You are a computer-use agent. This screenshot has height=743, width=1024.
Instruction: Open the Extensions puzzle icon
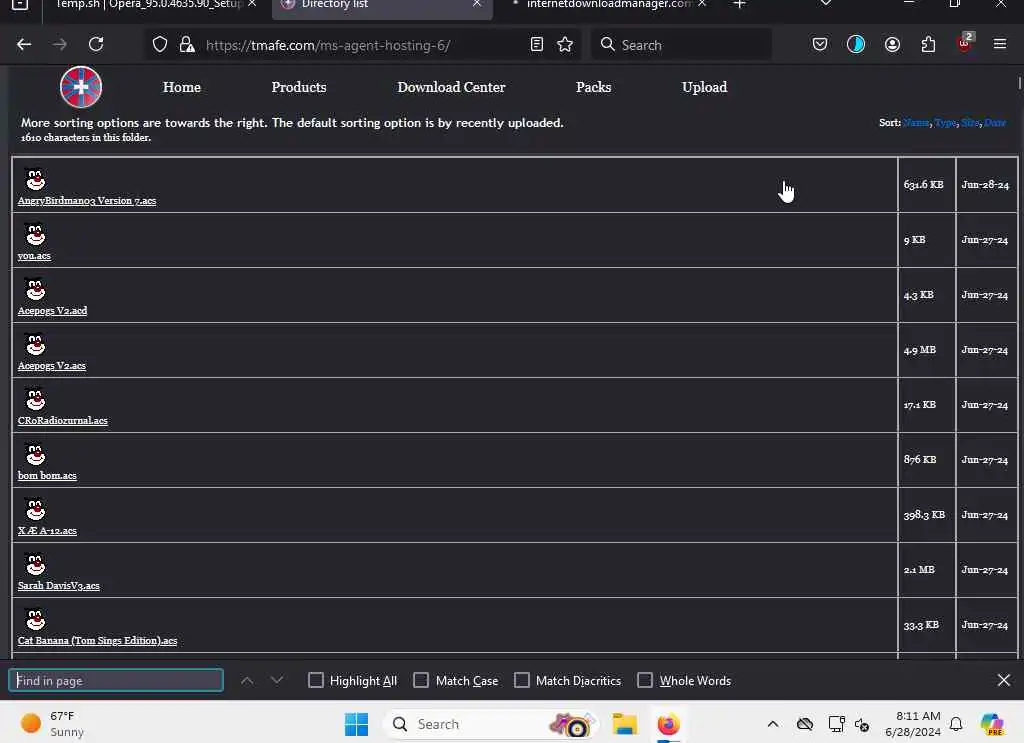click(x=928, y=44)
